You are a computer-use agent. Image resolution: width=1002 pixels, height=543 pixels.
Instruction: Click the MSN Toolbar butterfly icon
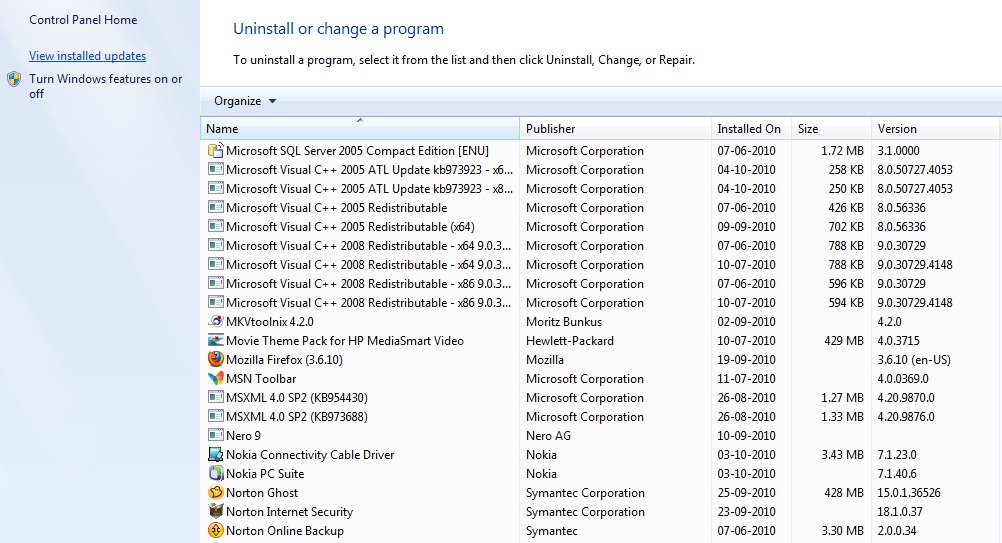(215, 379)
